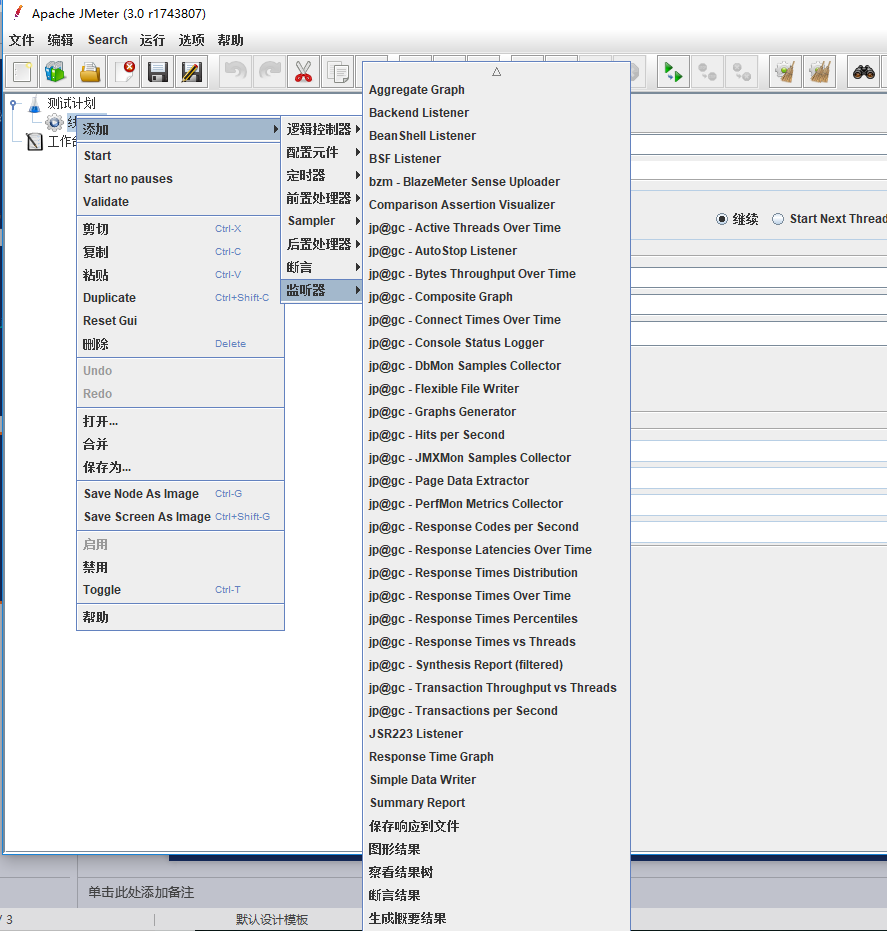Click the 默认设计模板 status text
The width and height of the screenshot is (887, 931).
[272, 920]
